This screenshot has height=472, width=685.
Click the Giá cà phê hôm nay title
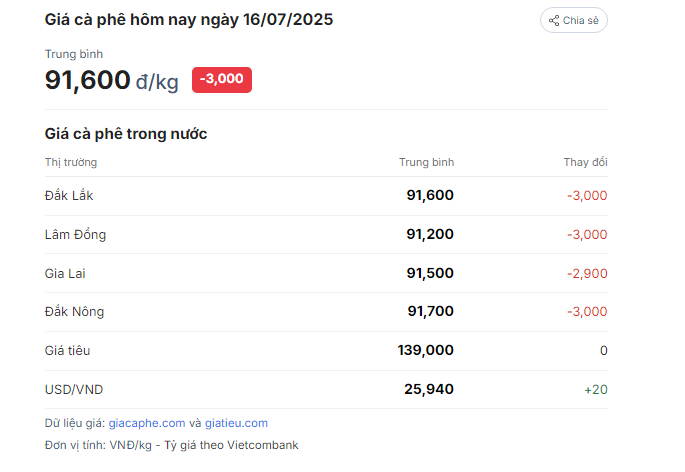point(189,20)
